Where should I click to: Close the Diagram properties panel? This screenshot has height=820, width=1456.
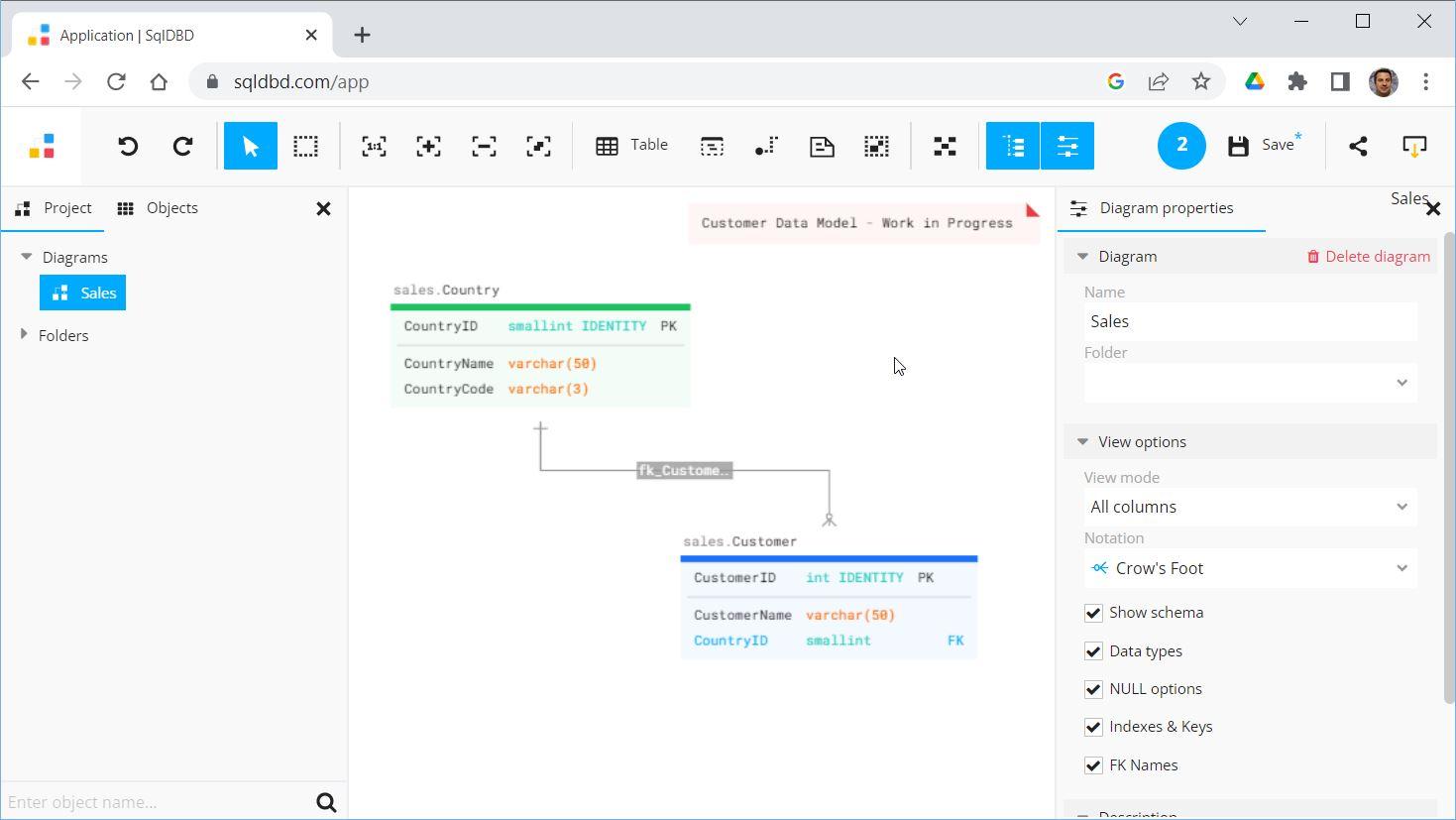pyautogui.click(x=1433, y=209)
